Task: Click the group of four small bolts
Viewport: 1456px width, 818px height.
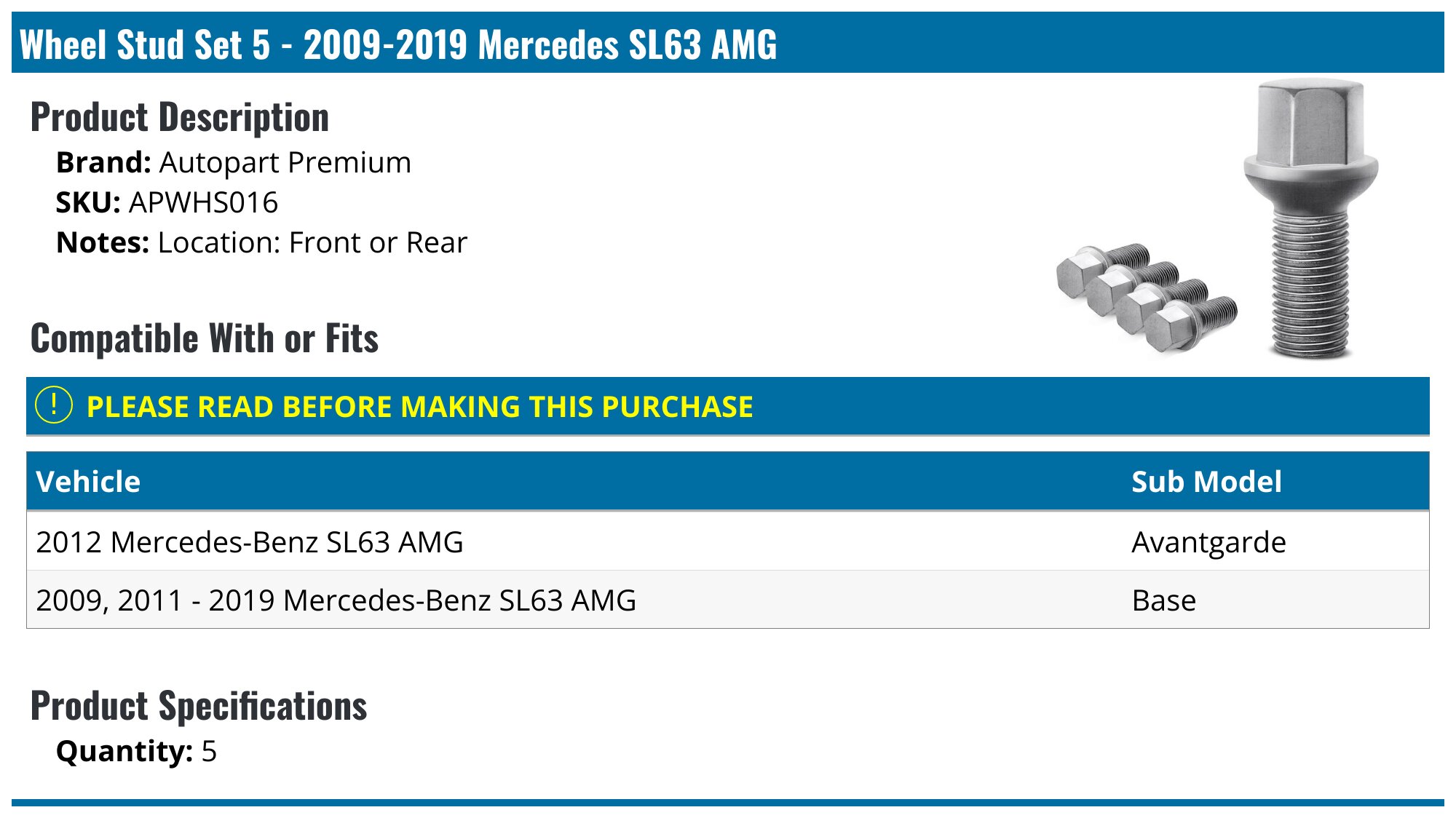Action: point(1146,297)
